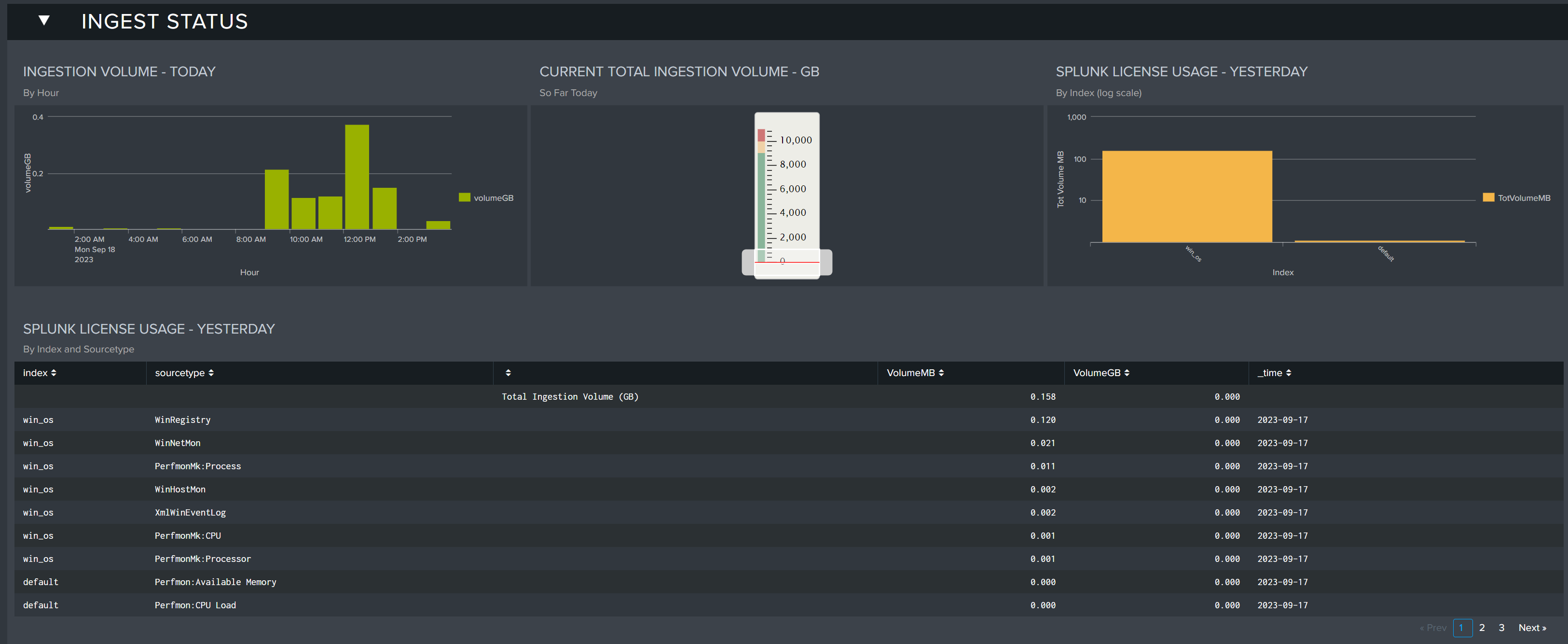
Task: Click the date in the WinRegistry row
Action: [x=1282, y=420]
